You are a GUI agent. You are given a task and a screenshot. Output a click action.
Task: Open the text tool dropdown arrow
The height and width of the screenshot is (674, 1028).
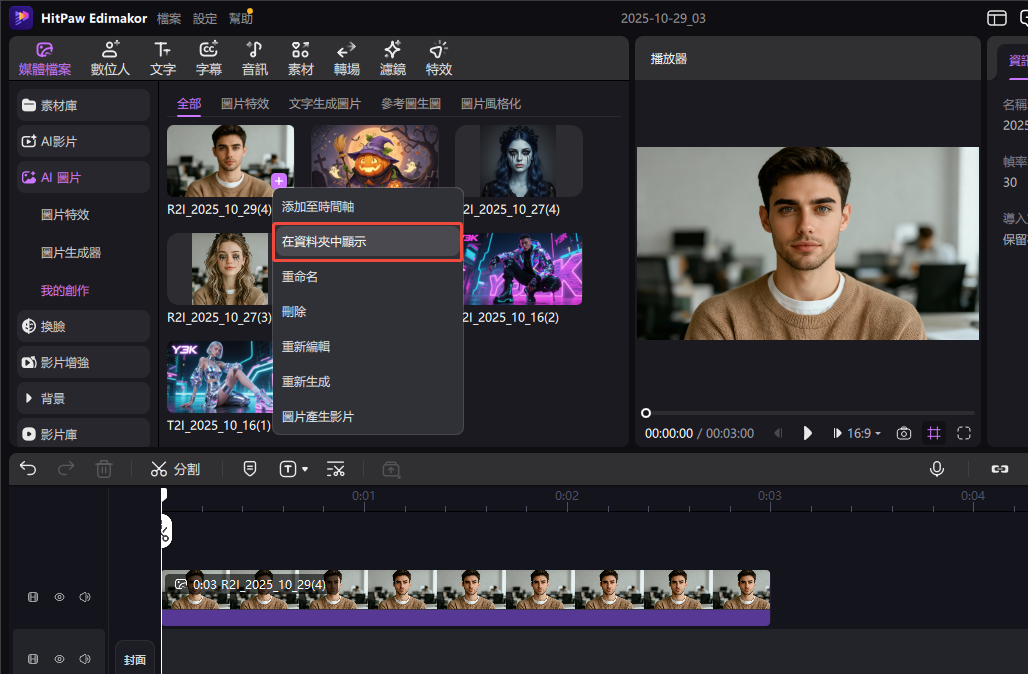tap(303, 468)
